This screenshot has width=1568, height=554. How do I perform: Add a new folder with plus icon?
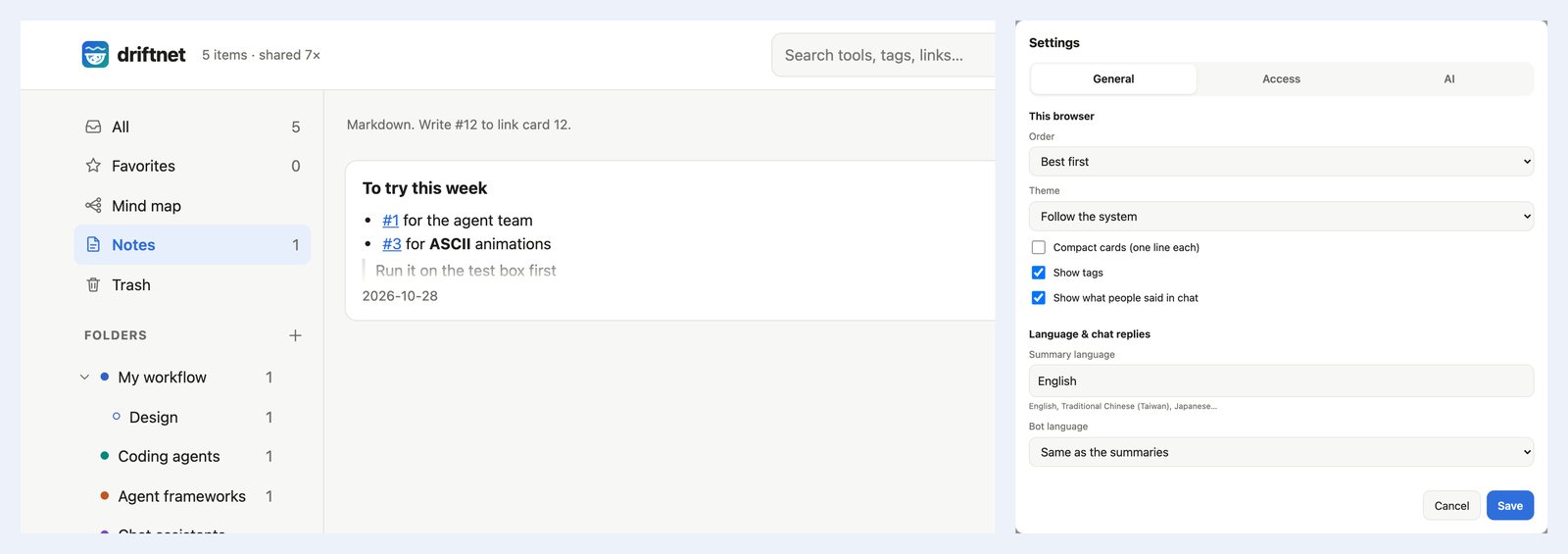[x=295, y=335]
